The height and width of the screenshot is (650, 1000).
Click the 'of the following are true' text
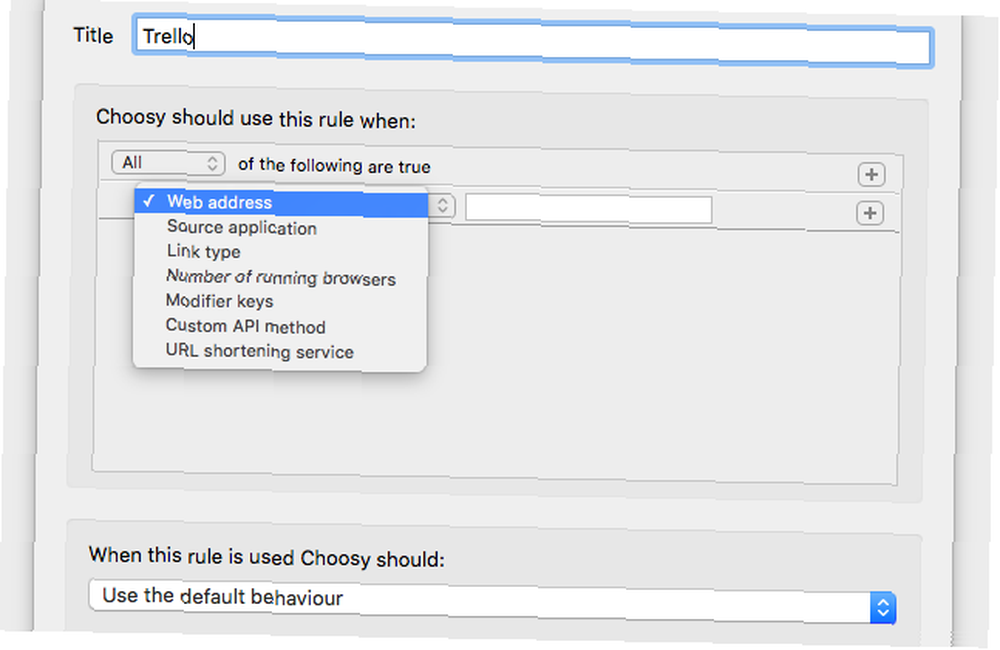334,166
